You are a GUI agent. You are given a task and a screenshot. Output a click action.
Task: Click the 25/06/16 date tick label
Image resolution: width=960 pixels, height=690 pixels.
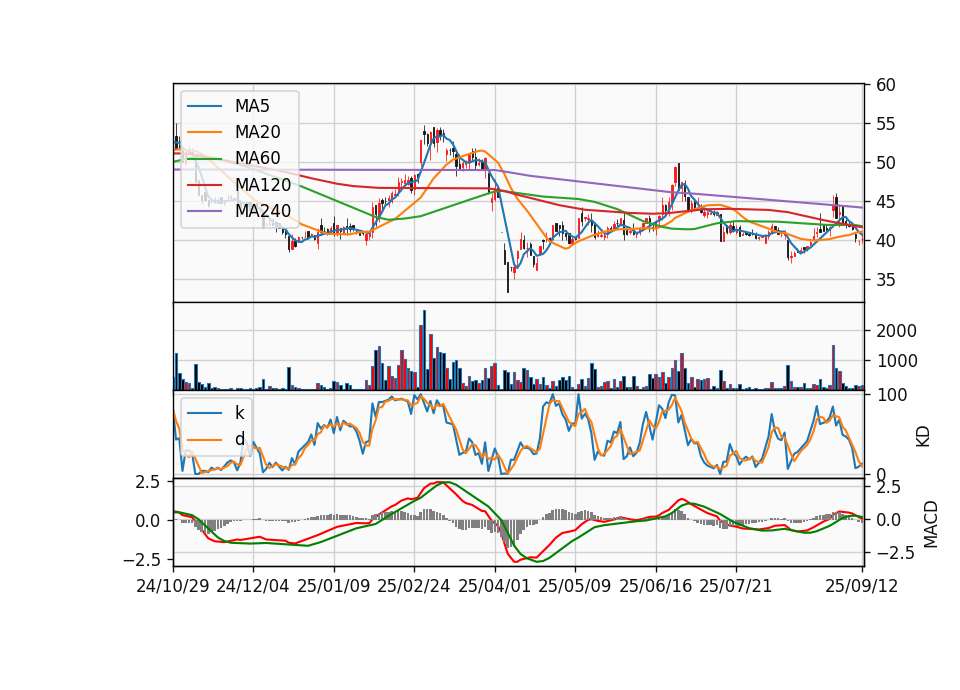(656, 586)
